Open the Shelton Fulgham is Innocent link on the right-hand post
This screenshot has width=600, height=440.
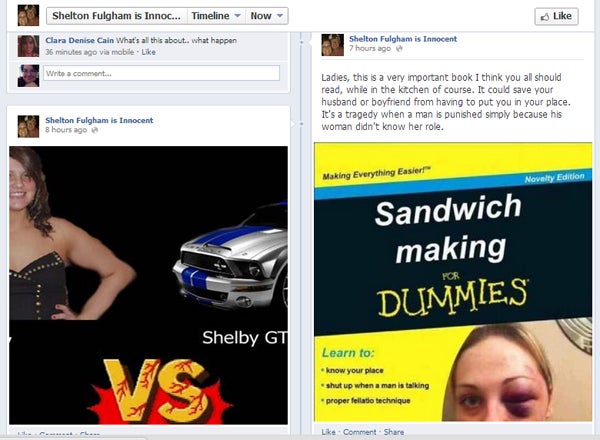(x=403, y=39)
